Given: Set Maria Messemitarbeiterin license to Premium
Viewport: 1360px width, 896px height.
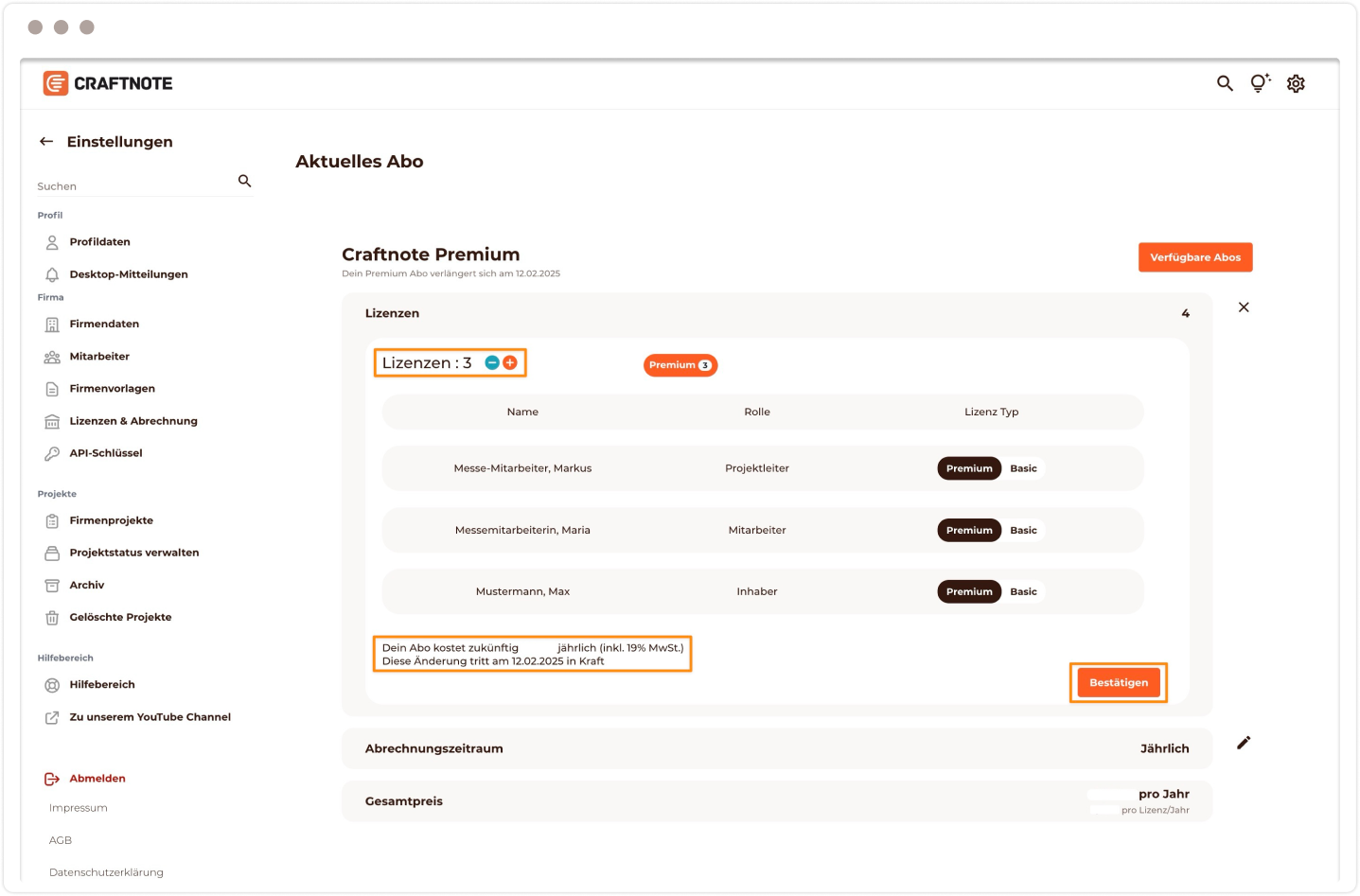Looking at the screenshot, I should click(969, 531).
